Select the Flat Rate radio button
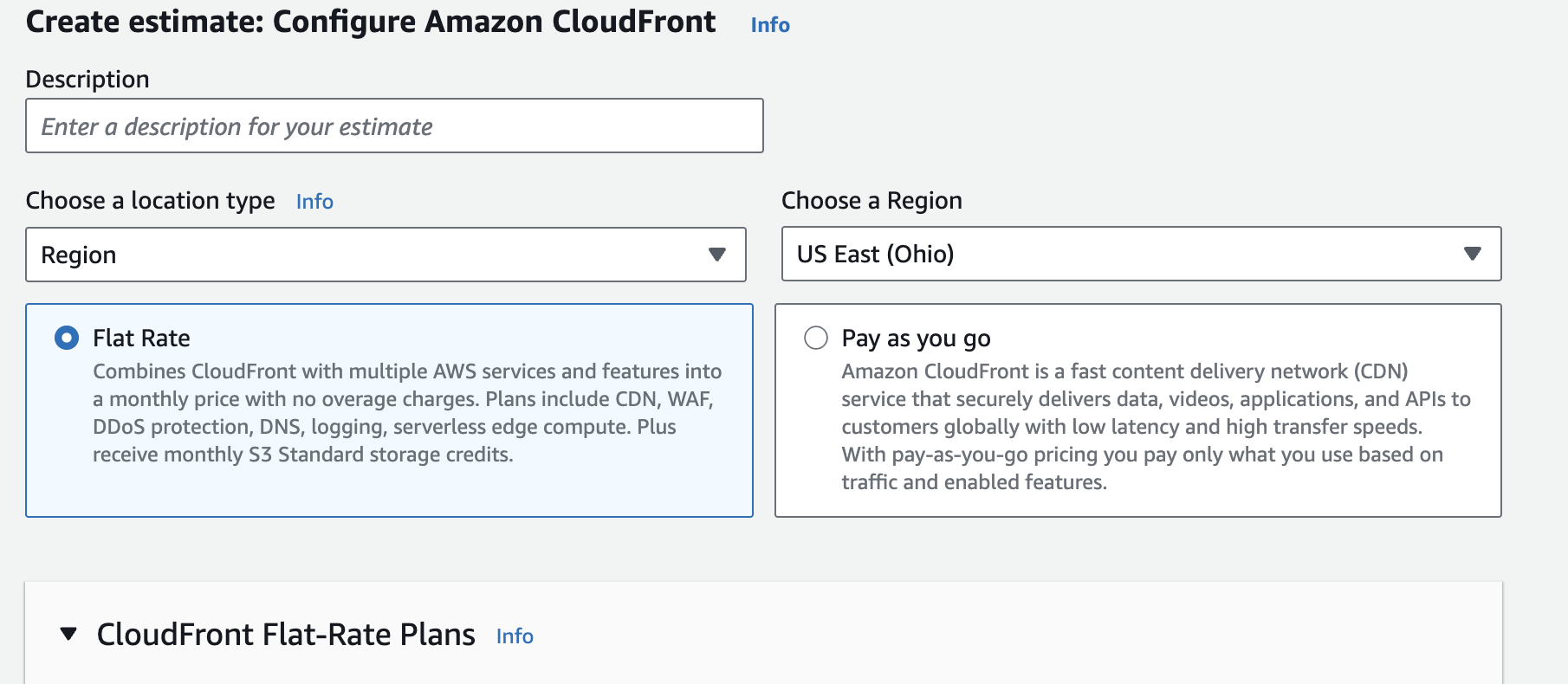The height and width of the screenshot is (684, 1568). 67,338
